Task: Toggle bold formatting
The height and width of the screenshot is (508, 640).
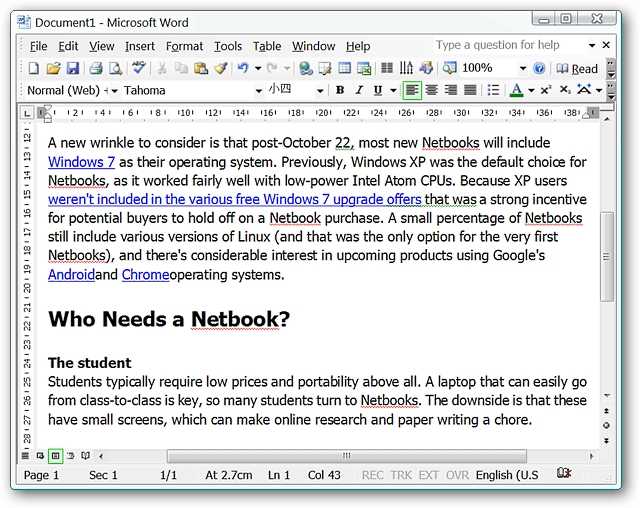Action: coord(340,90)
